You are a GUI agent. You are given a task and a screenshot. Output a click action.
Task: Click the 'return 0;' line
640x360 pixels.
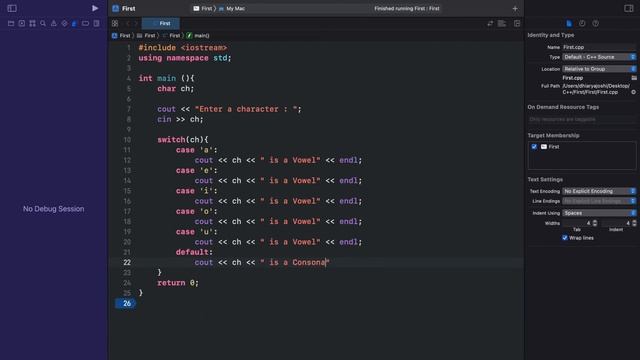pyautogui.click(x=178, y=283)
